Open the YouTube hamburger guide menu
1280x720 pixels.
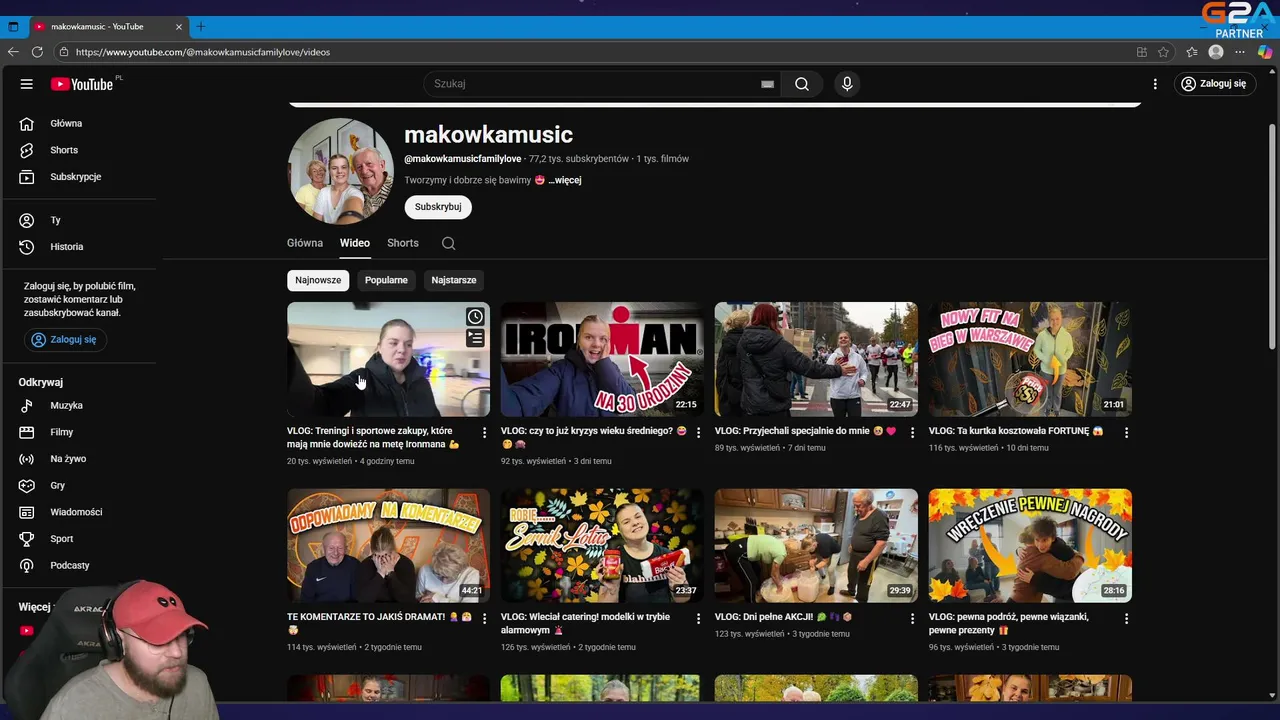coord(27,84)
